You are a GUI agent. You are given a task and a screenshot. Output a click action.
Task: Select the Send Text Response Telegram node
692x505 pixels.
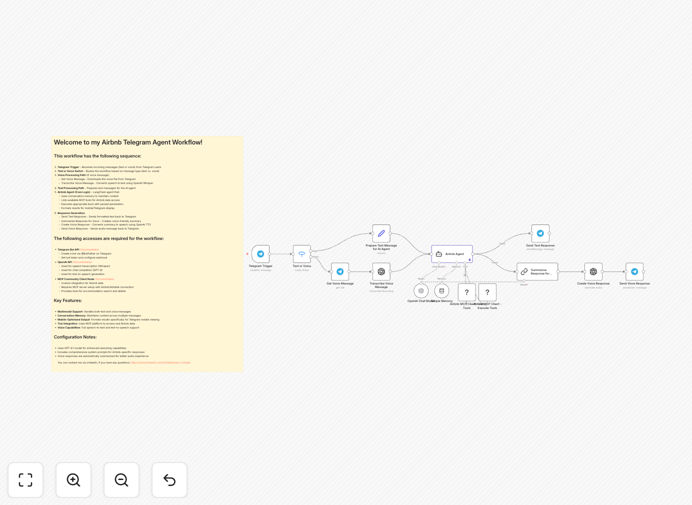pyautogui.click(x=540, y=234)
